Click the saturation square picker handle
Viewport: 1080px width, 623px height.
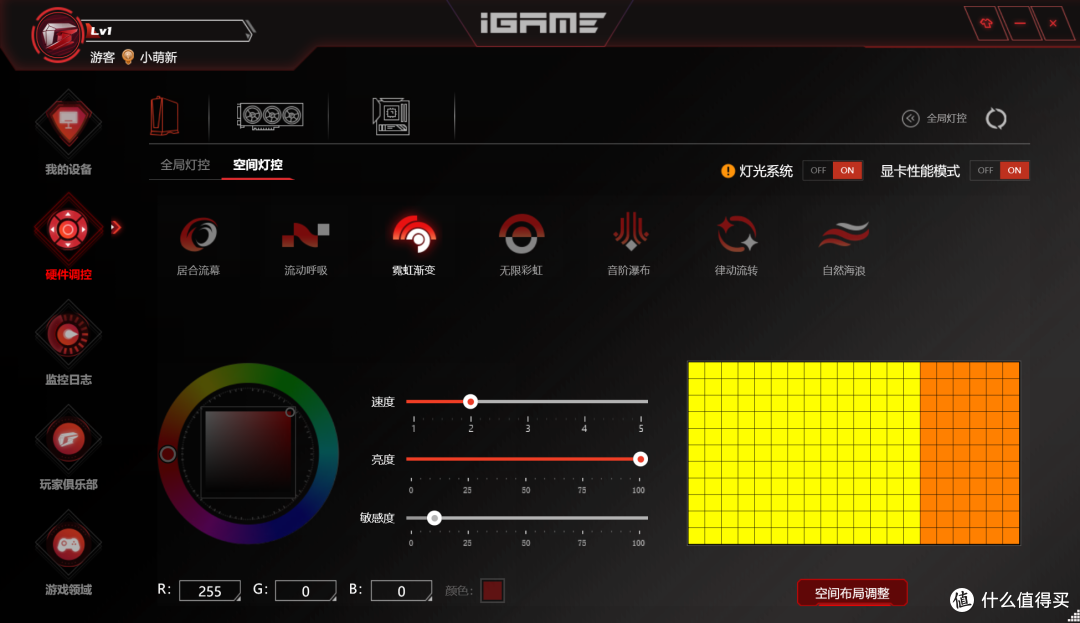[x=290, y=412]
